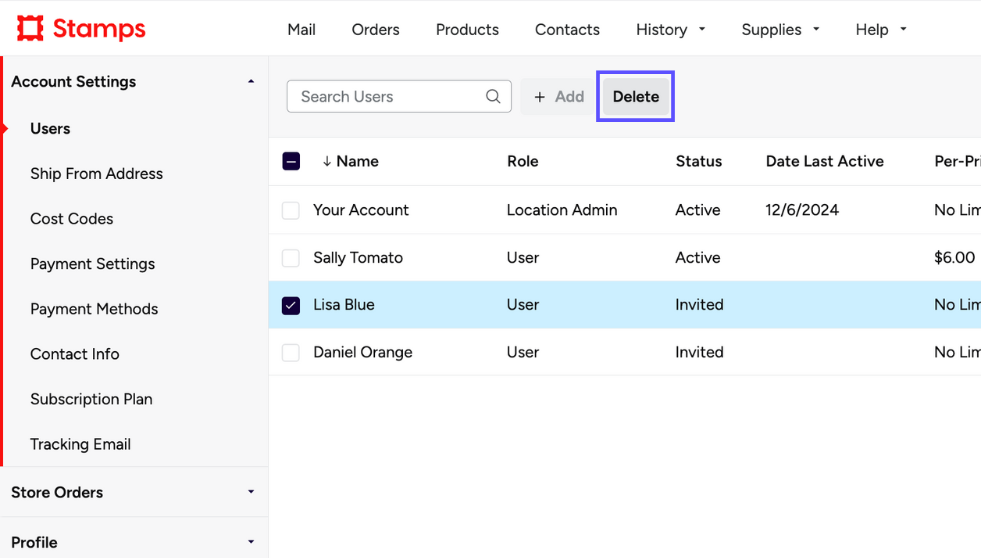Select Users in the sidebar
The height and width of the screenshot is (558, 981).
50,129
